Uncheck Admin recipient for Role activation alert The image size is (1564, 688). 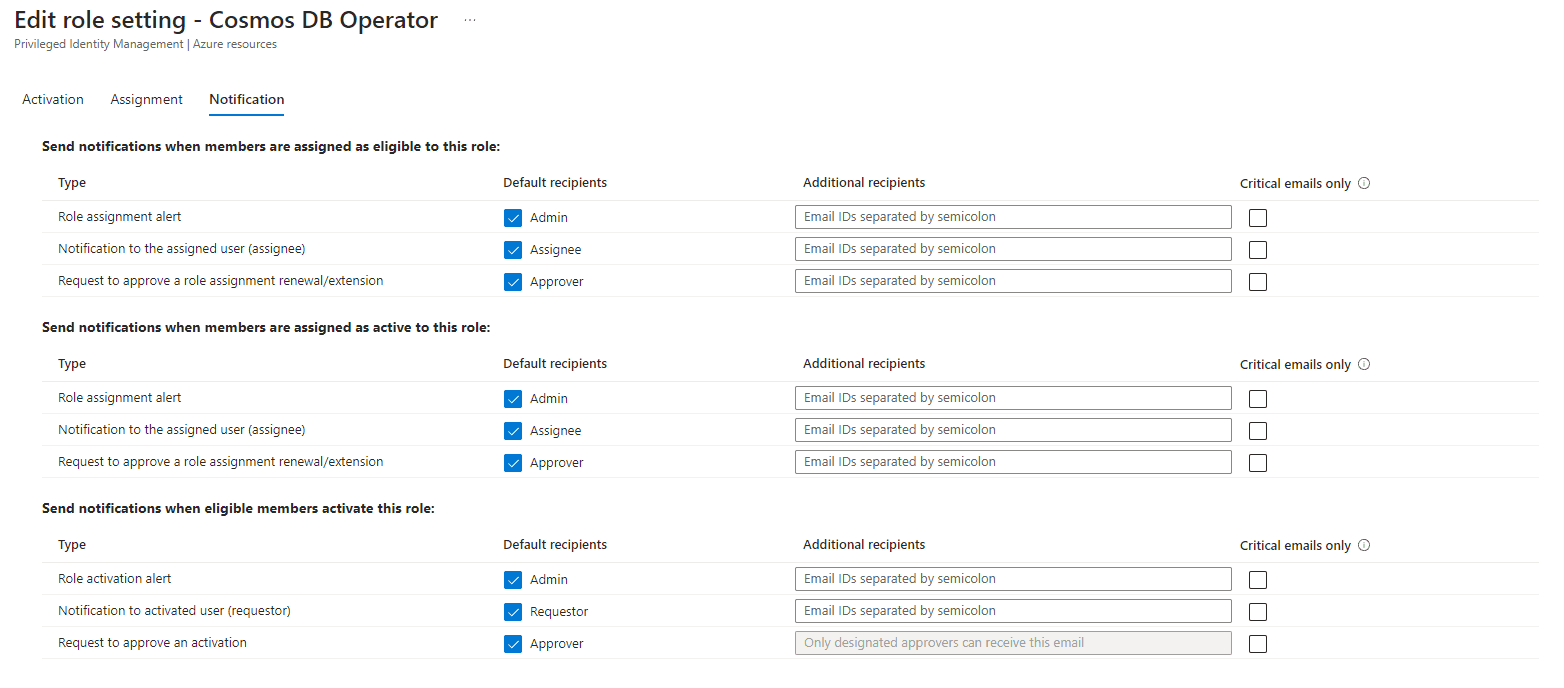(x=513, y=580)
